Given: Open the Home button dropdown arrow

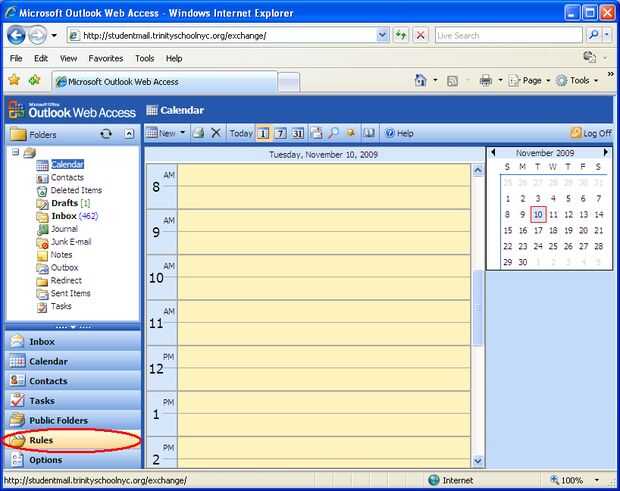Looking at the screenshot, I should click(435, 81).
